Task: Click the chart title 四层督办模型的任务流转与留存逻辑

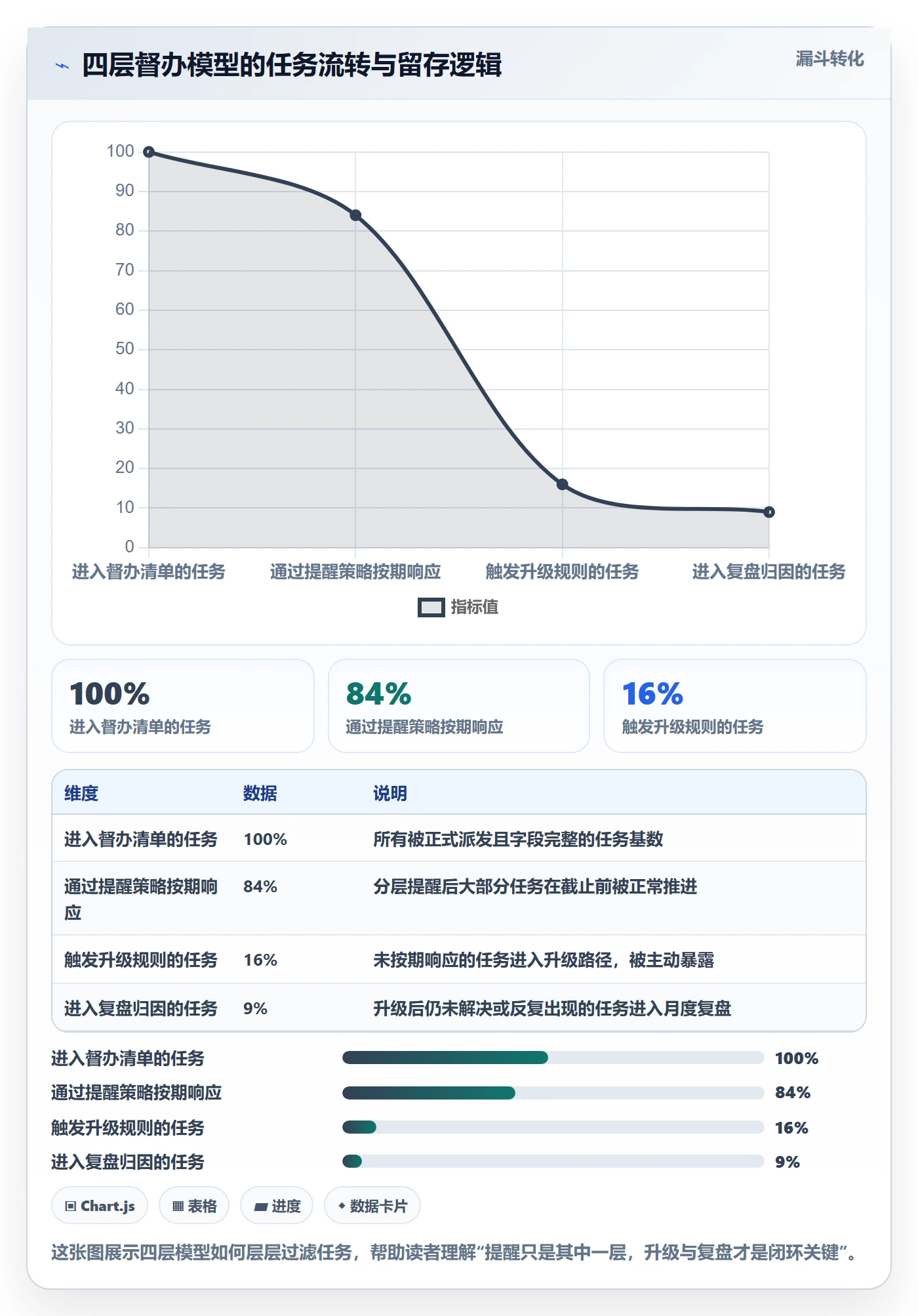Action: pyautogui.click(x=292, y=66)
